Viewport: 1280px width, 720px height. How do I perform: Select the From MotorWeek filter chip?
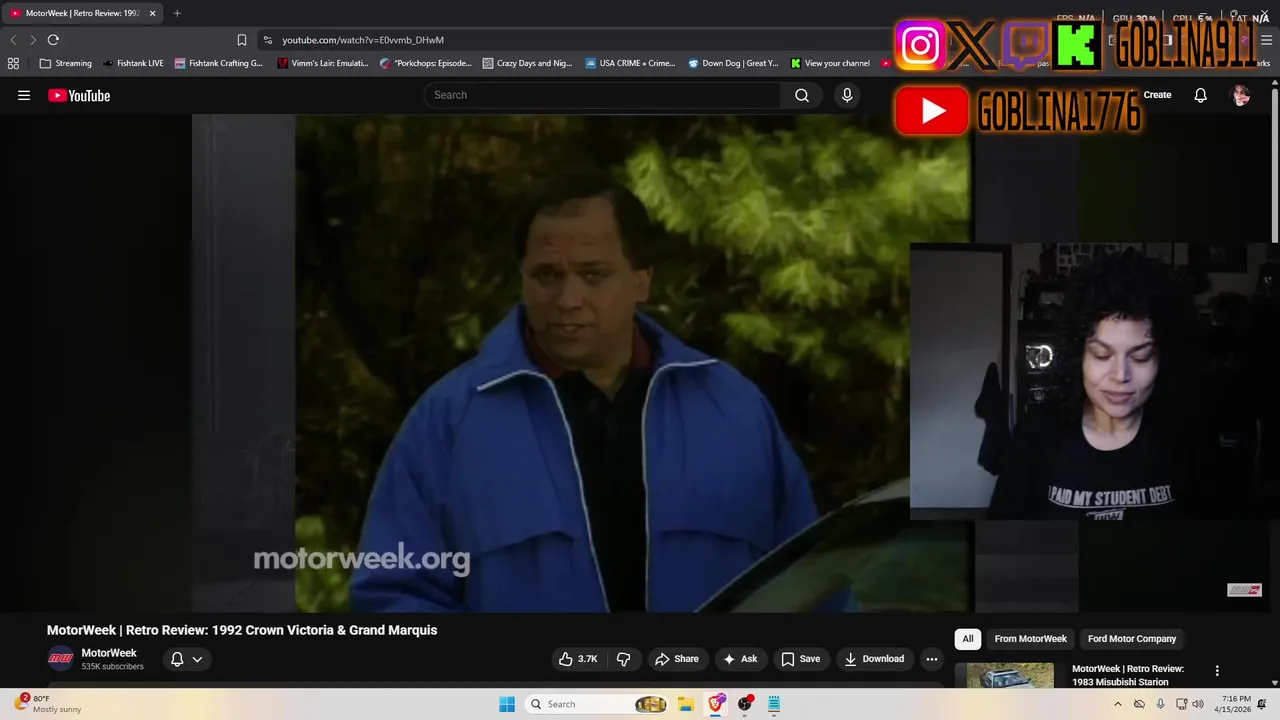click(1030, 639)
